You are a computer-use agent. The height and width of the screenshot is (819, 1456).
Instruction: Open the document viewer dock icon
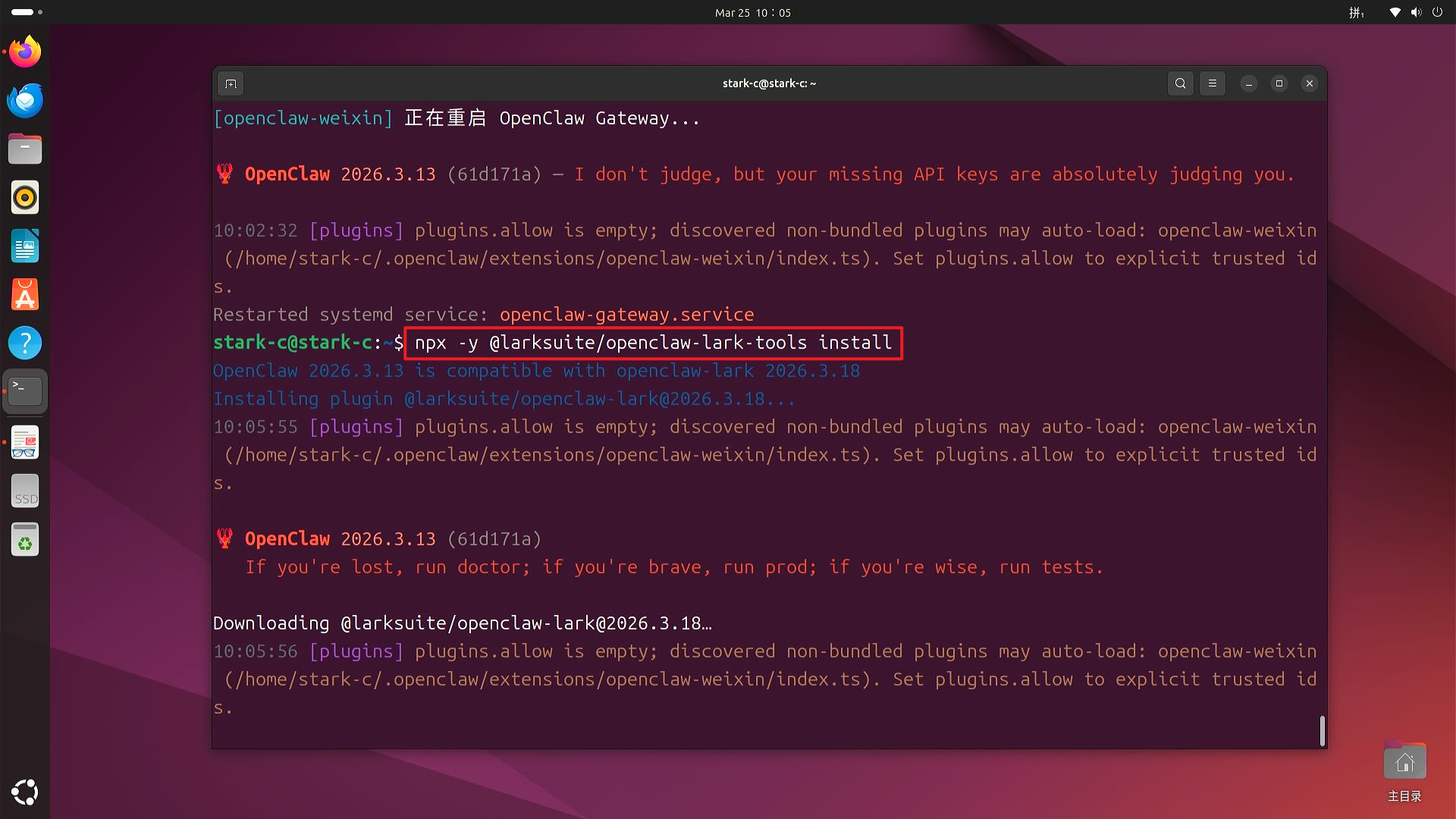click(25, 442)
